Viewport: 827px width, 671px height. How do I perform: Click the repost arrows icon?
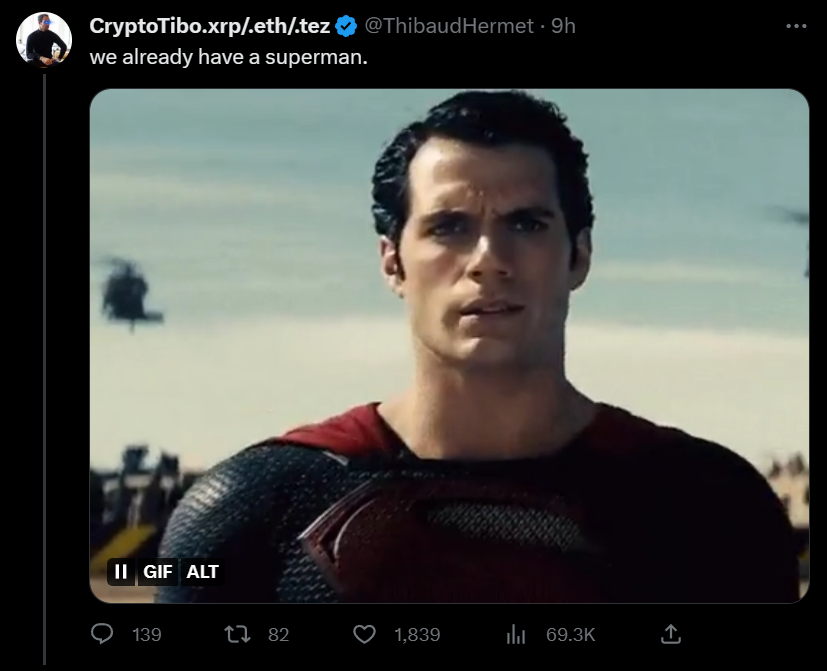[x=237, y=634]
